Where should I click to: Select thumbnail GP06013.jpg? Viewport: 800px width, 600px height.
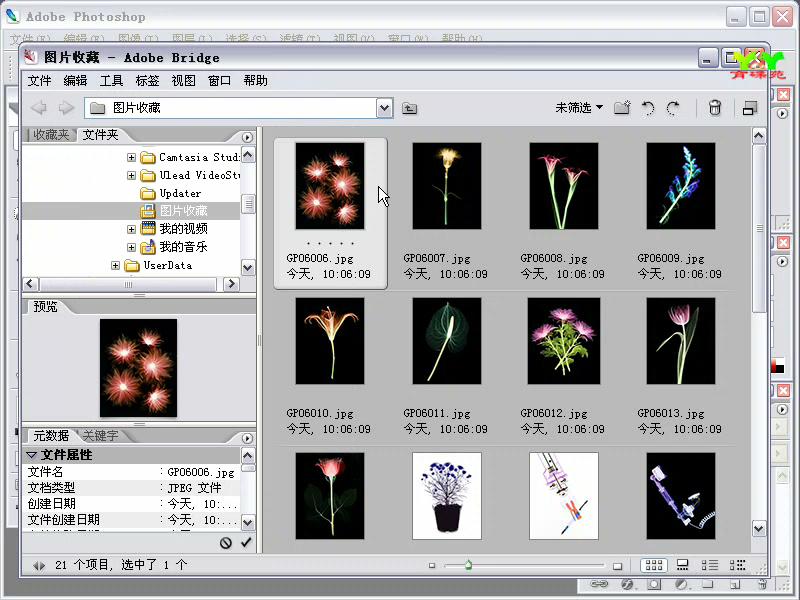[x=681, y=341]
